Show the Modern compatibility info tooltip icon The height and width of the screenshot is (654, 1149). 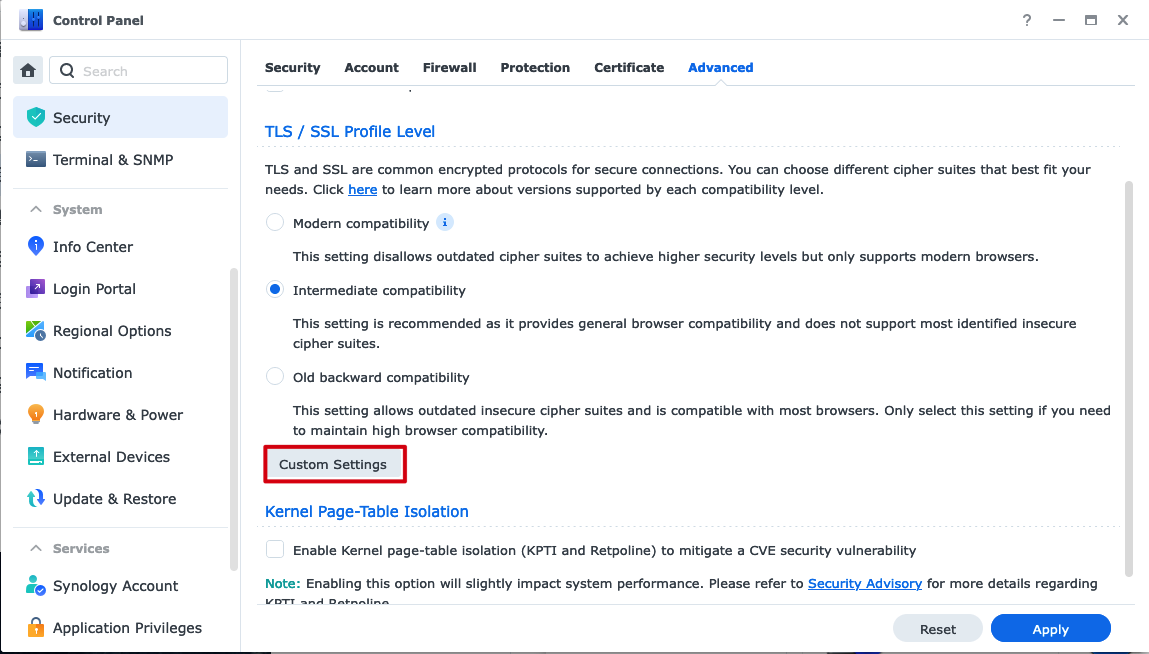pyautogui.click(x=445, y=223)
